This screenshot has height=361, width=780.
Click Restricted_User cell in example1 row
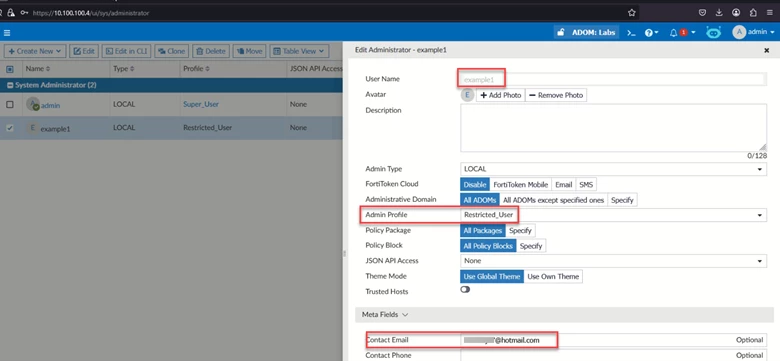pos(207,128)
